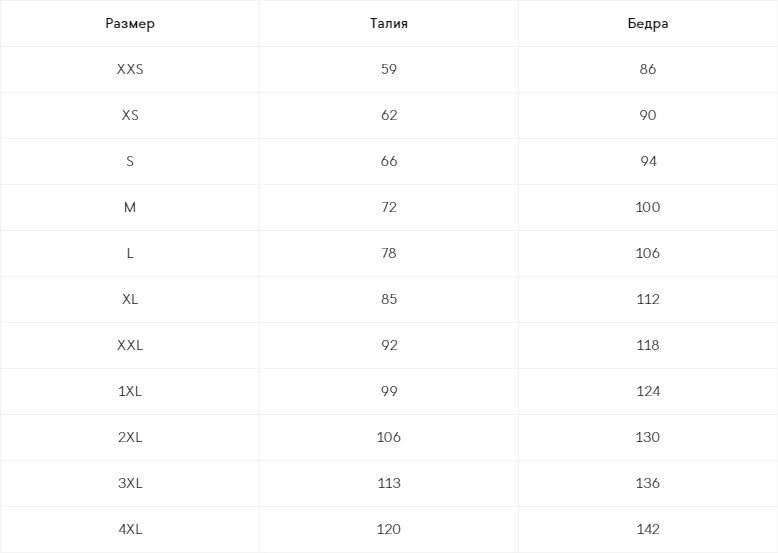Click the Размер column header

(x=130, y=23)
